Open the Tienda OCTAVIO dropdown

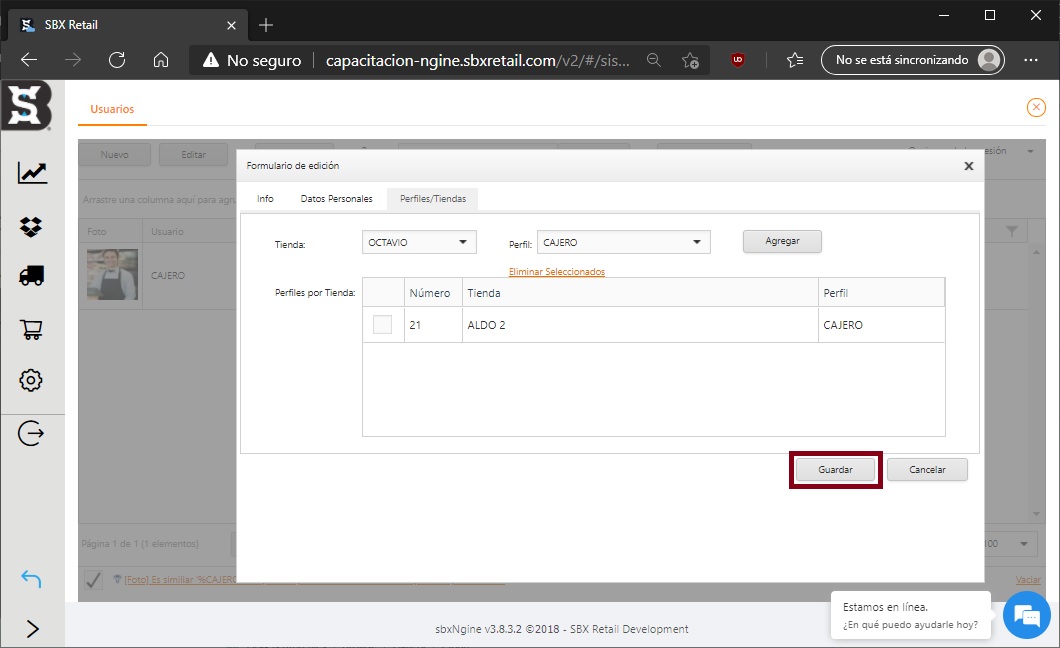pos(419,242)
